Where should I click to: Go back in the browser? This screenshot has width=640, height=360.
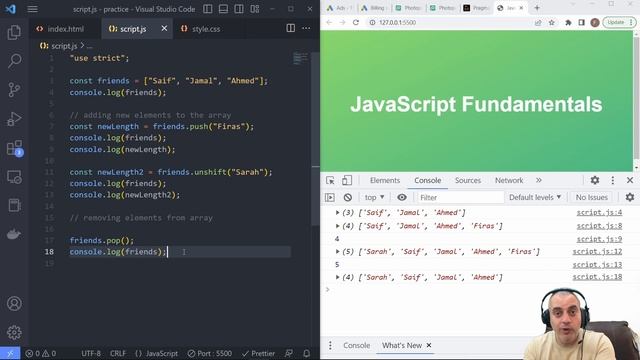(x=329, y=22)
